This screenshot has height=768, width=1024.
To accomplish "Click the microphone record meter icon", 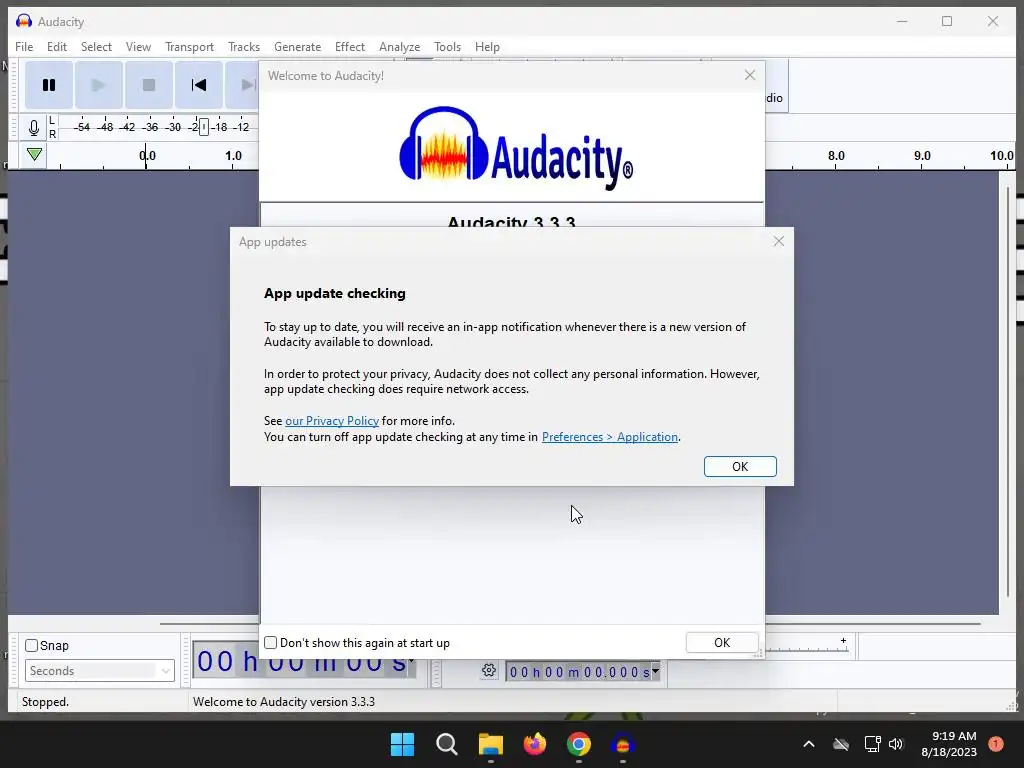I will point(34,127).
